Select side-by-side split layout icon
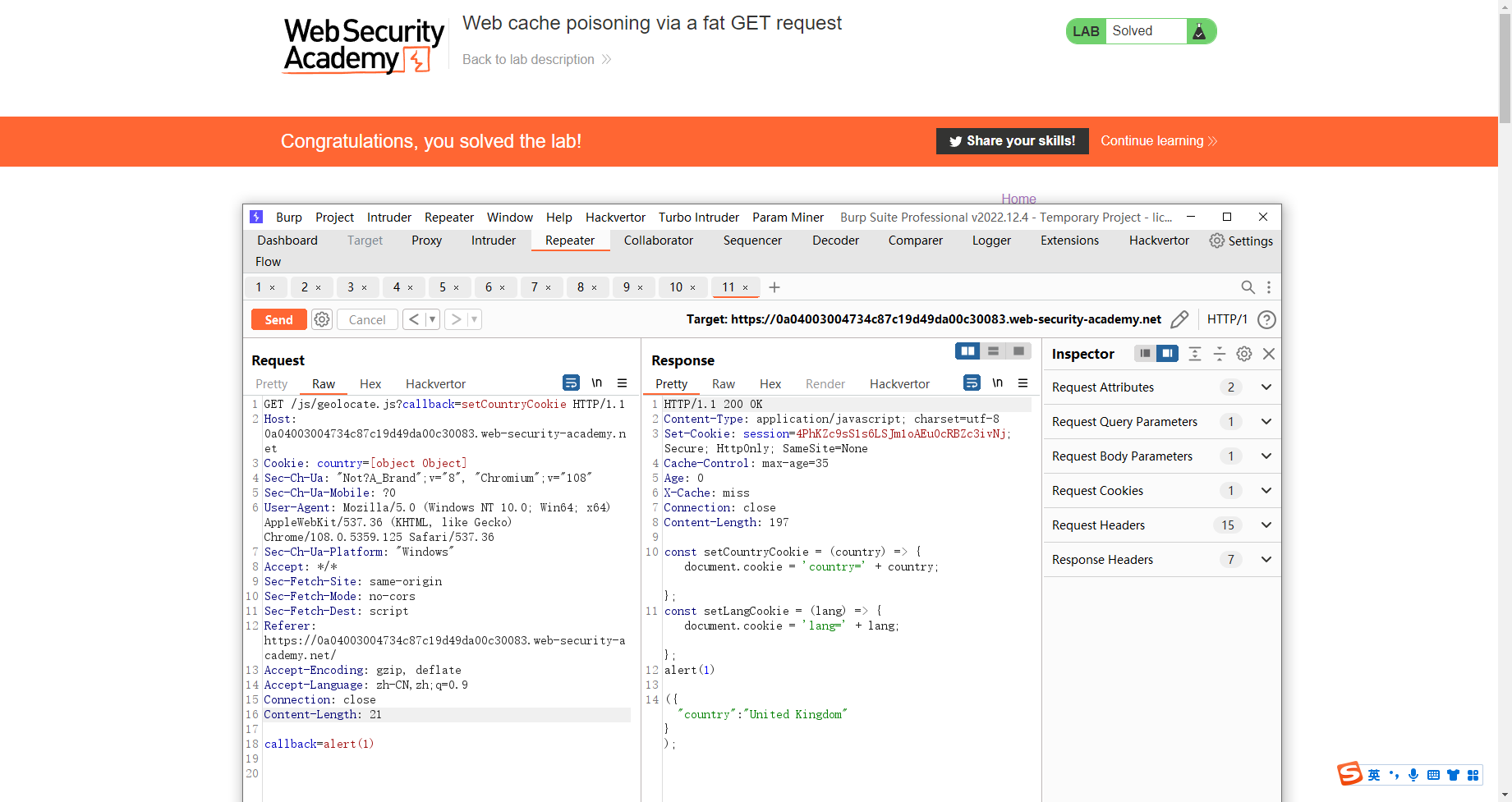This screenshot has width=1512, height=802. [968, 351]
